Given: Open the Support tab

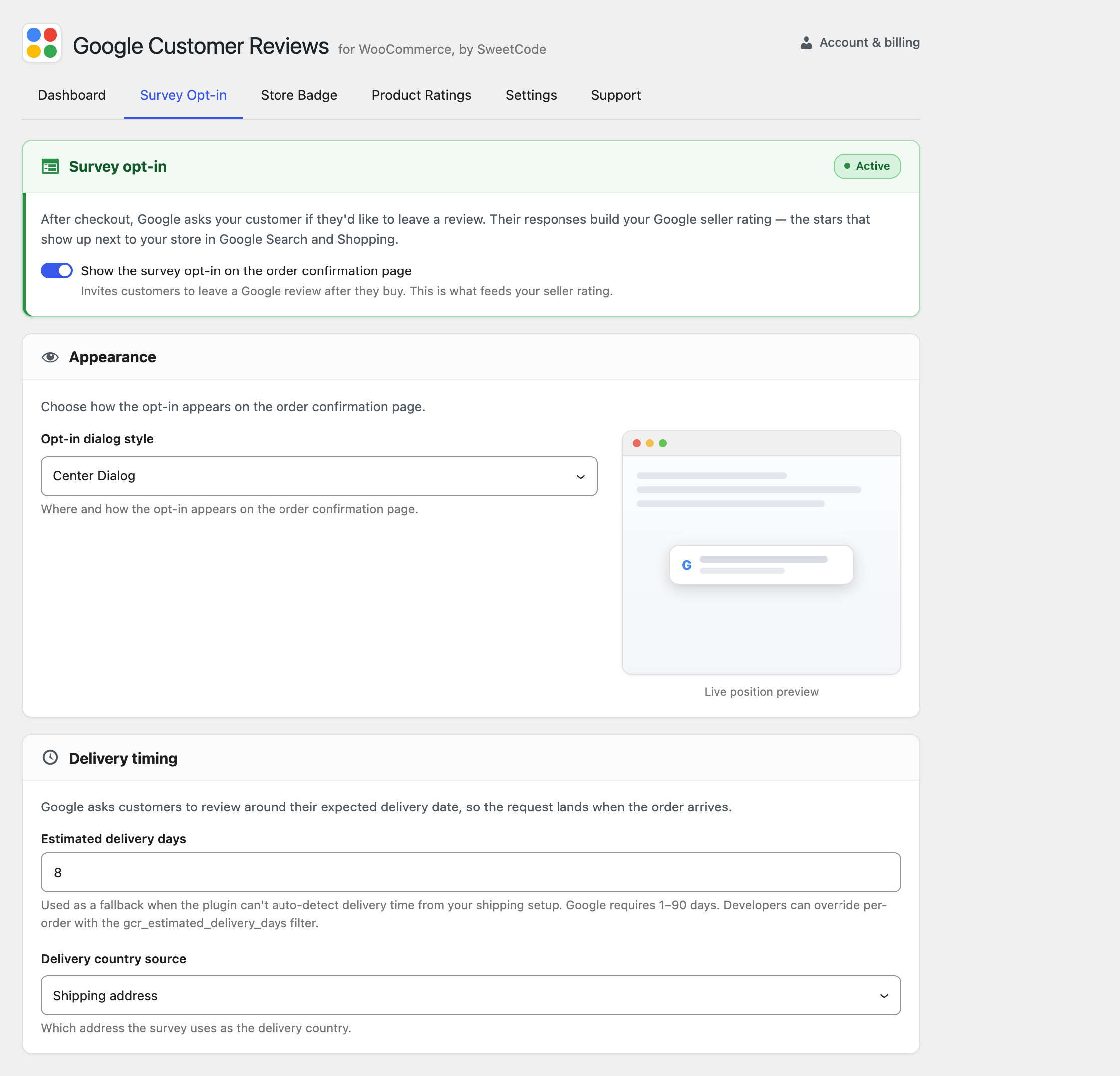Looking at the screenshot, I should 615,95.
